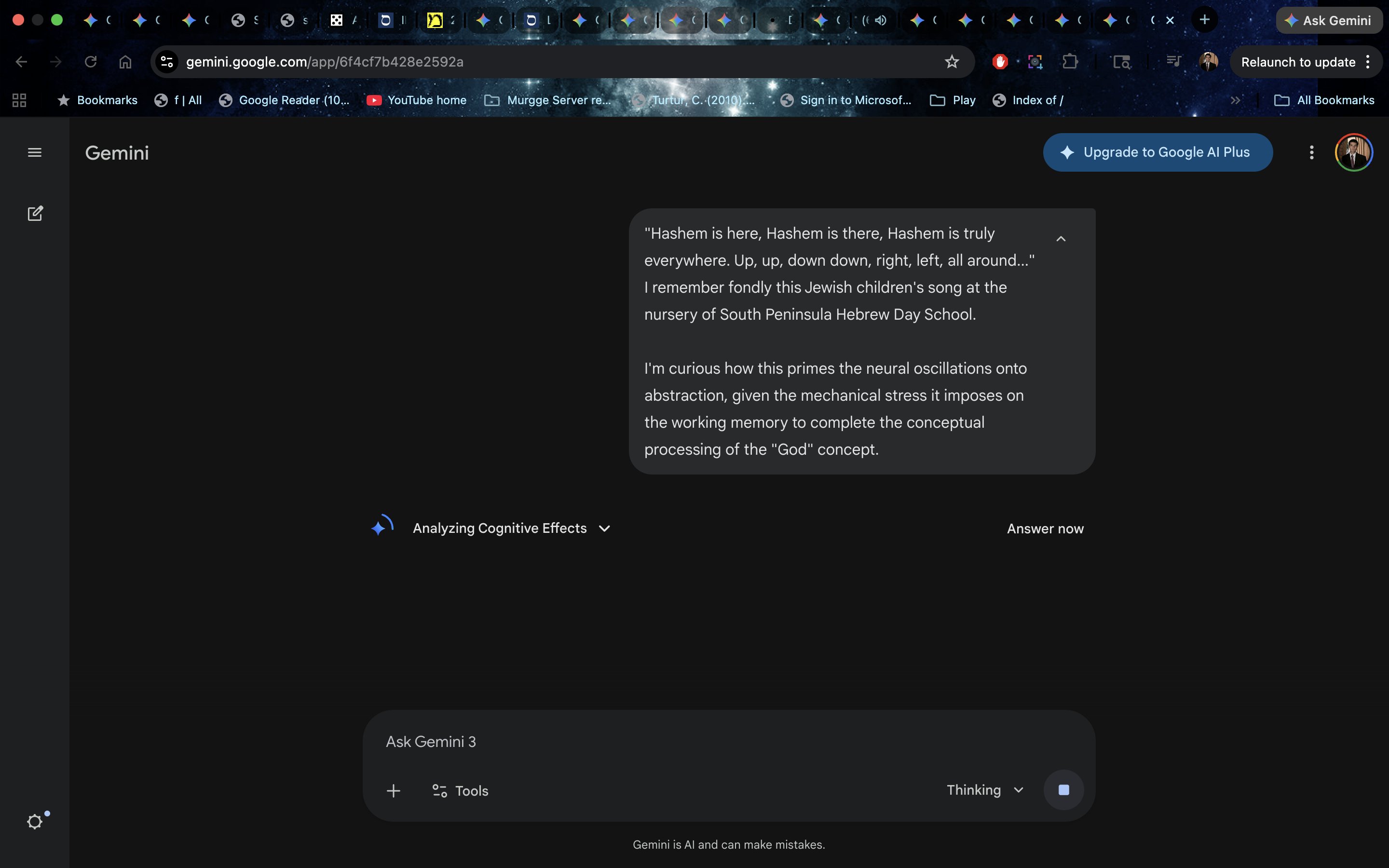This screenshot has height=868, width=1389.
Task: Show hidden bookmarks with the chevron overflow
Action: (1235, 100)
